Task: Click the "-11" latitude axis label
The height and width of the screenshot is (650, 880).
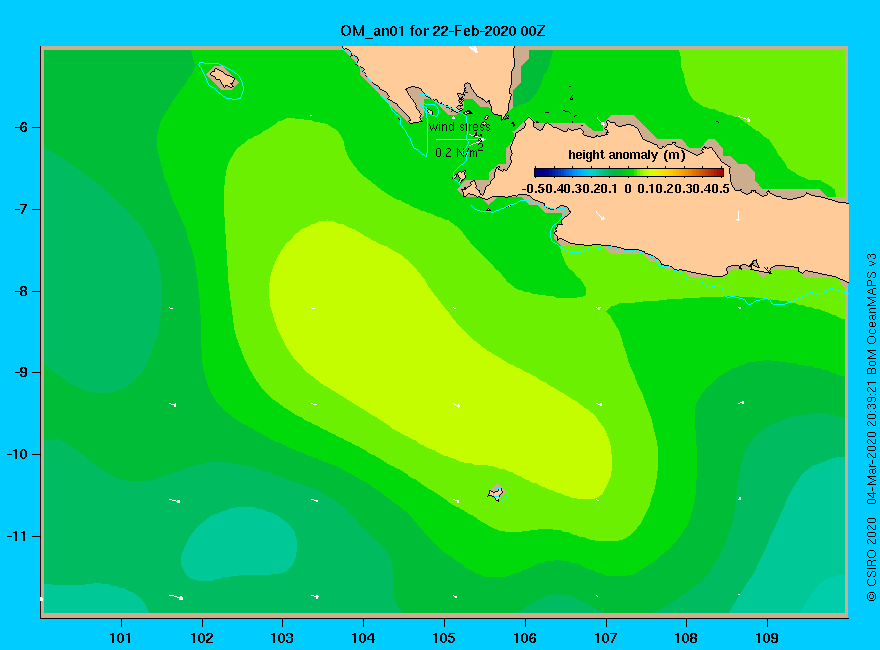Action: (x=17, y=536)
